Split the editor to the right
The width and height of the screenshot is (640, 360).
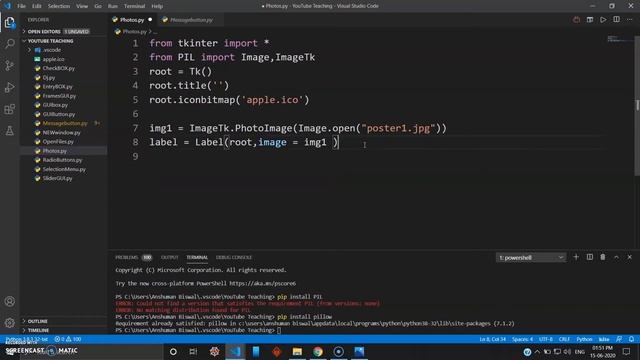[x=616, y=20]
